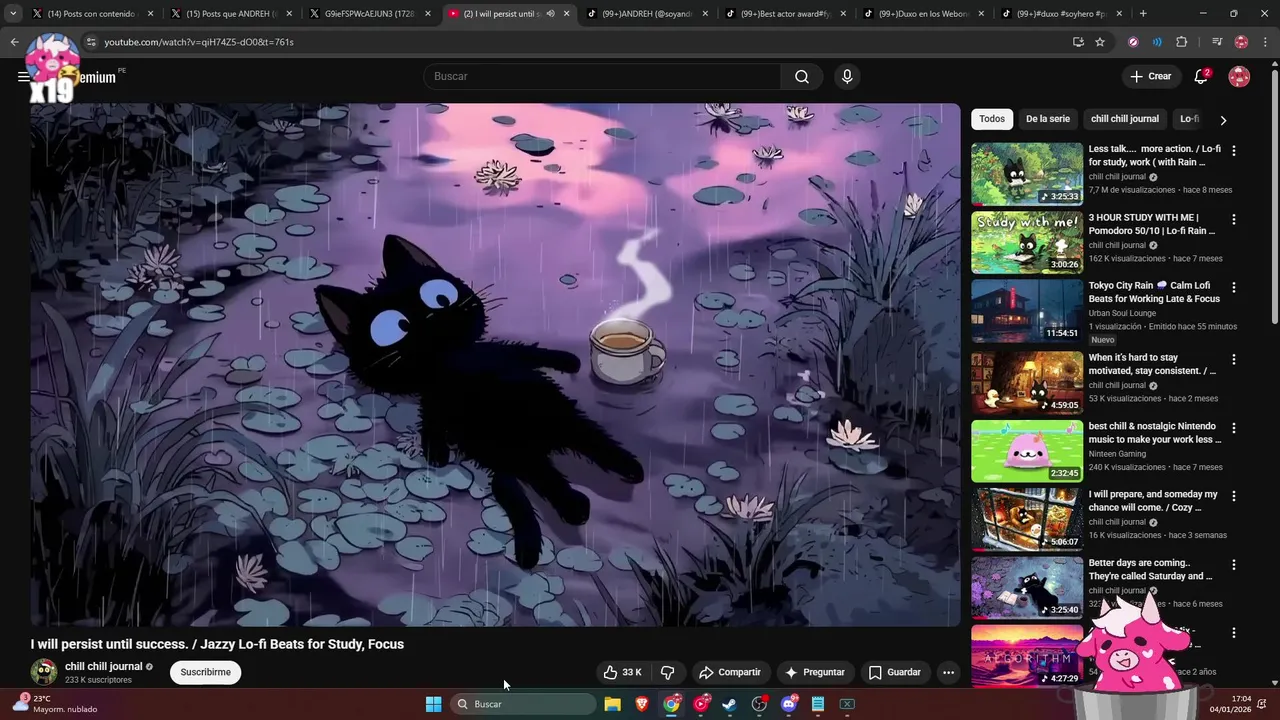Open 'I will prepare, and someday' thumbnail
Screen dimensions: 1280x720
click(x=1027, y=519)
